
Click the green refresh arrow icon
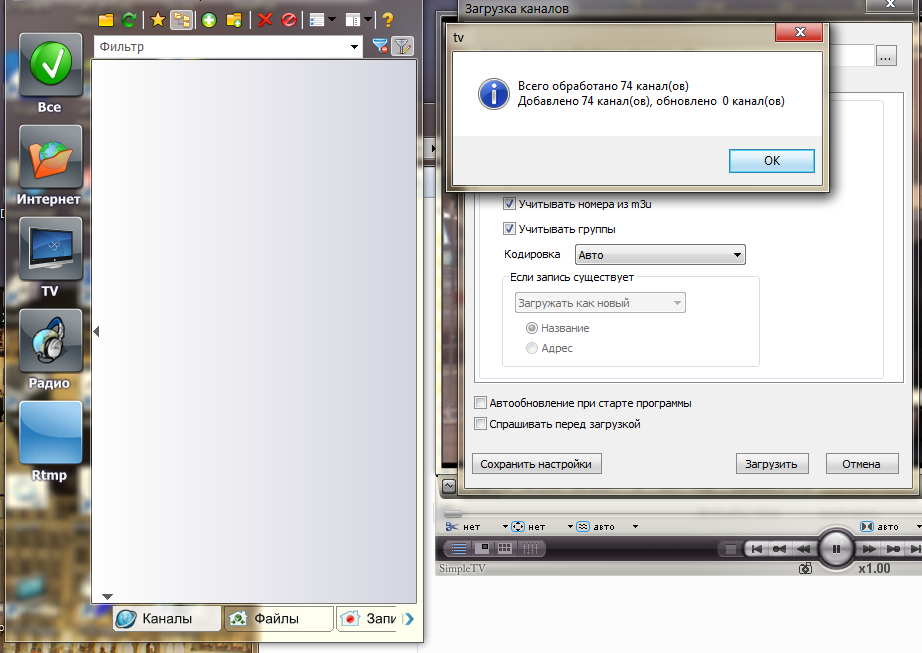click(129, 20)
